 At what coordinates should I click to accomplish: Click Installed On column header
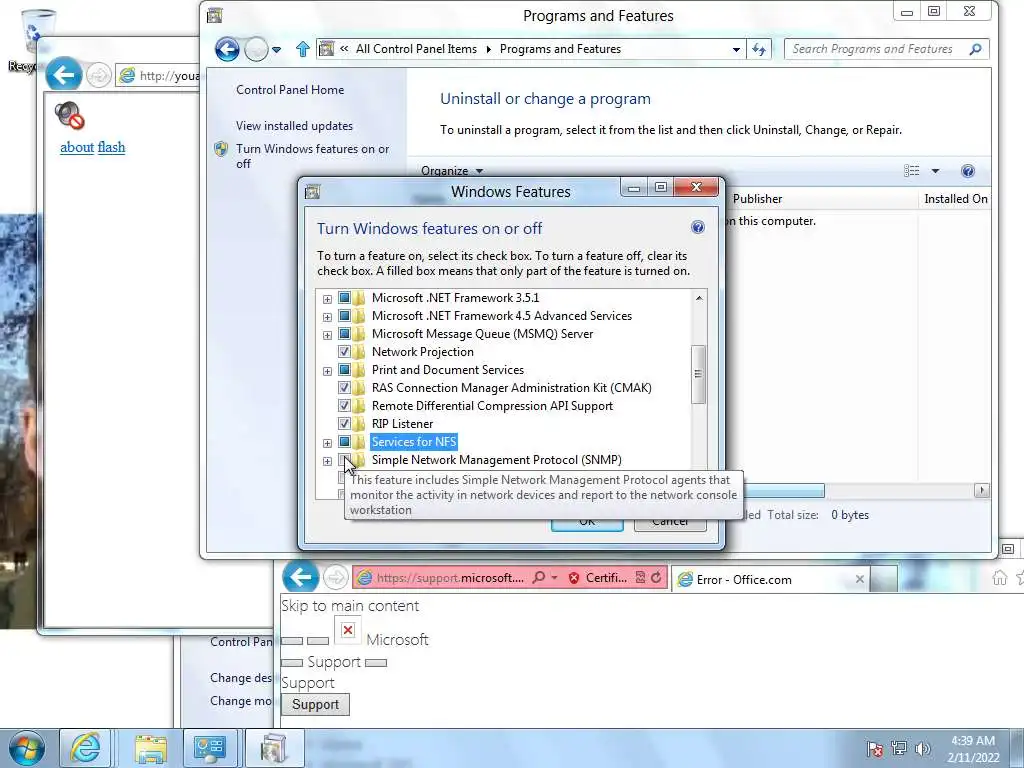pos(955,199)
